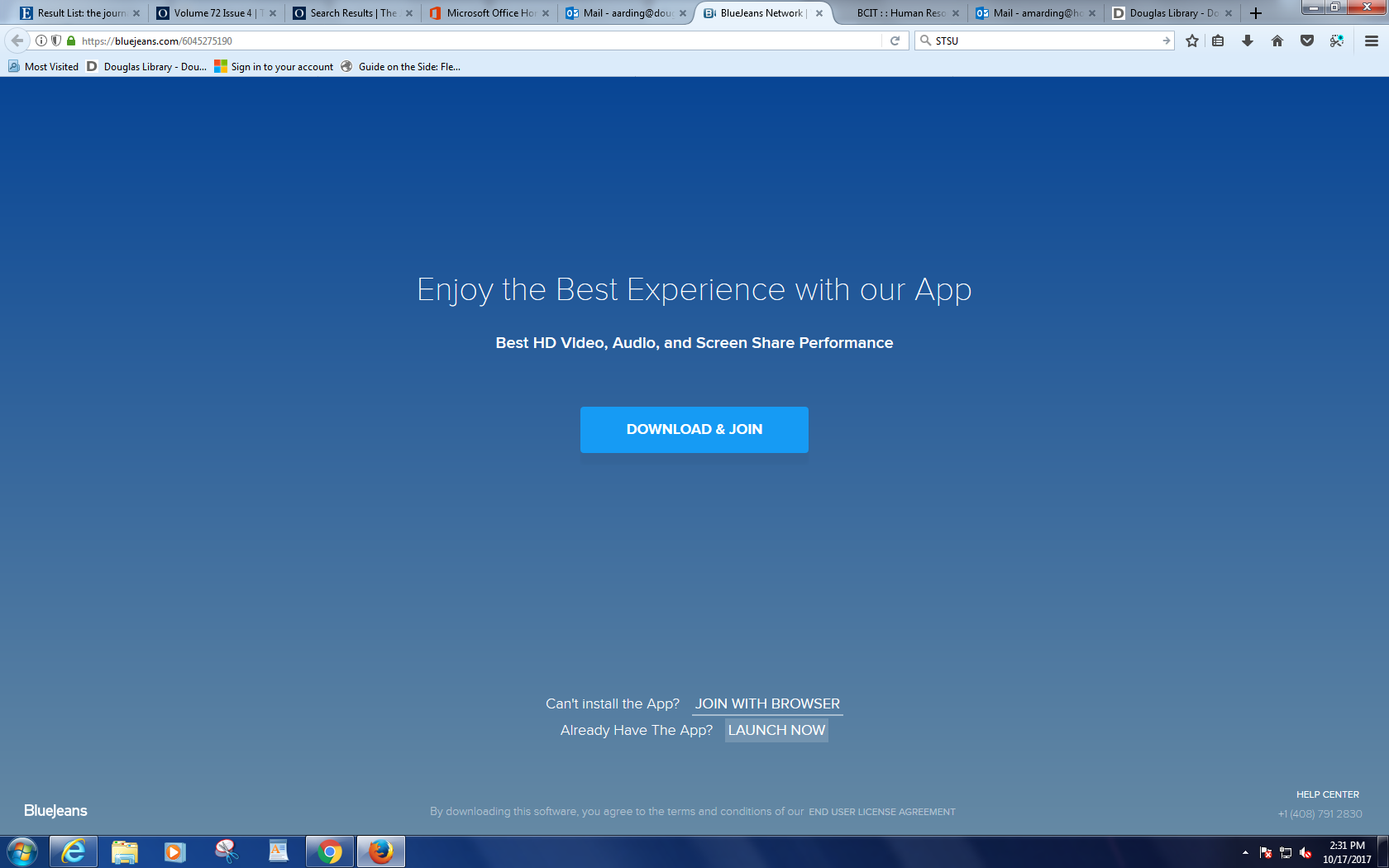The image size is (1389, 868).
Task: Open Internet Explorer from taskbar
Action: point(74,851)
